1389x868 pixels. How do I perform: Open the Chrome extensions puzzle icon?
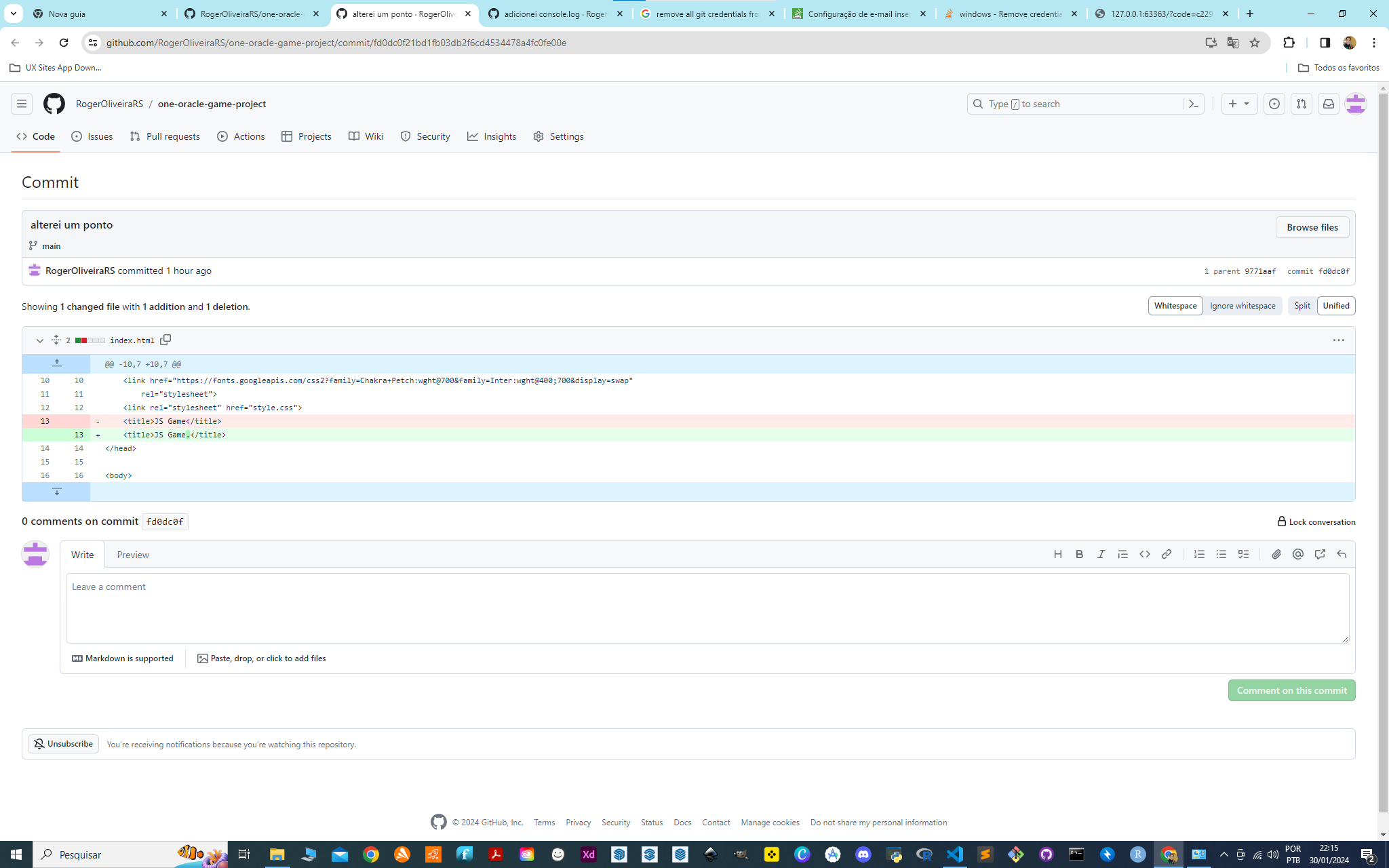coord(1289,43)
